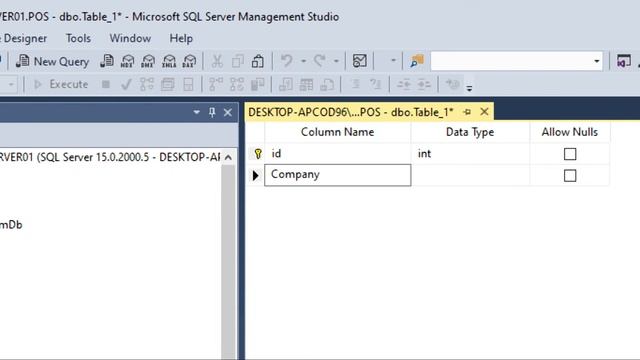Screen dimensions: 640x360
Task: Click the Redo arrow icon
Action: point(319,61)
